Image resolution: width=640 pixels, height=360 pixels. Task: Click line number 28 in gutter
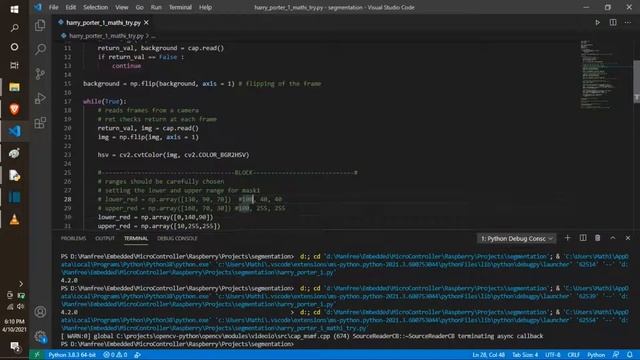[x=67, y=199]
